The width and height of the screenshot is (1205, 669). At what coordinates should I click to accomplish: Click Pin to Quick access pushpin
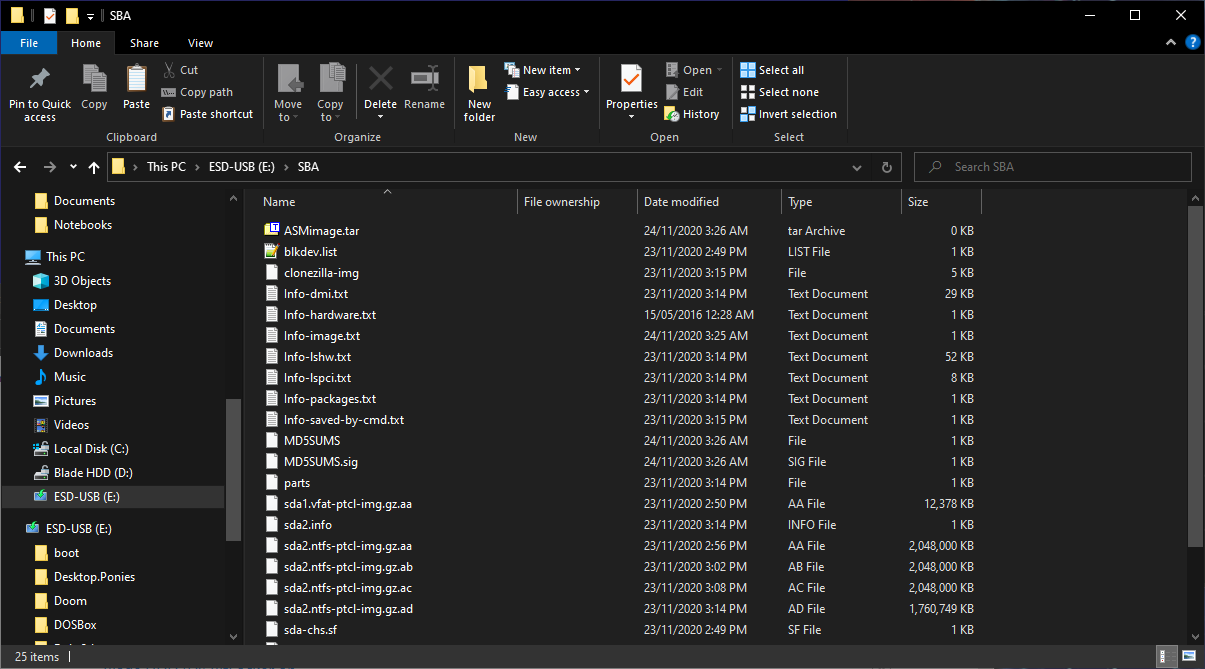pos(40,78)
